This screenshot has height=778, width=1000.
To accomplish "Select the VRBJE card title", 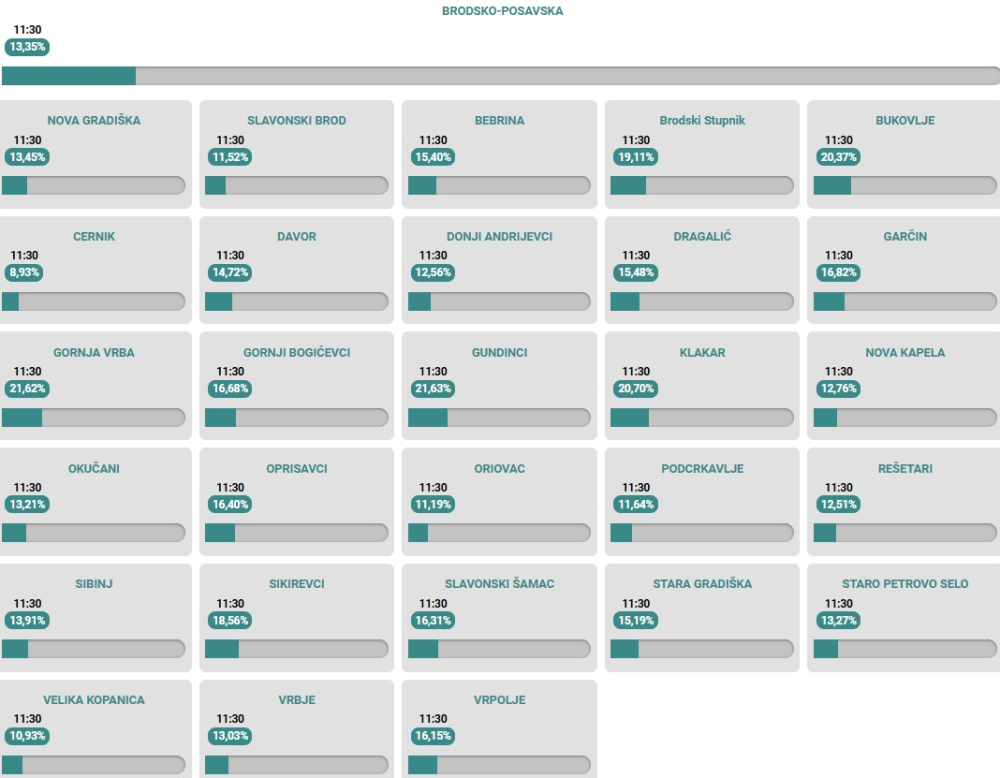I will click(297, 700).
